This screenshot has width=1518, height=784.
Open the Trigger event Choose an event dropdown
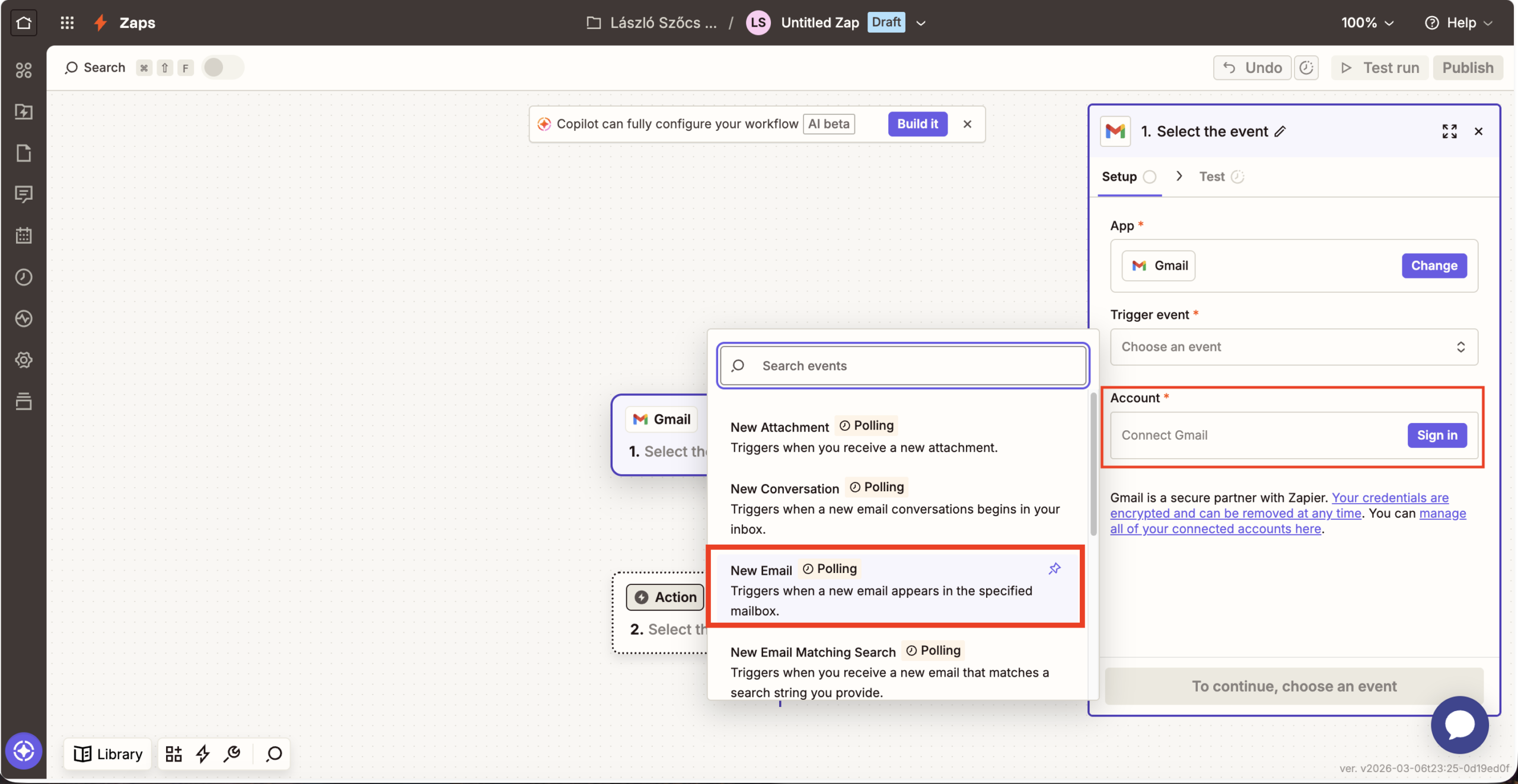(1293, 347)
